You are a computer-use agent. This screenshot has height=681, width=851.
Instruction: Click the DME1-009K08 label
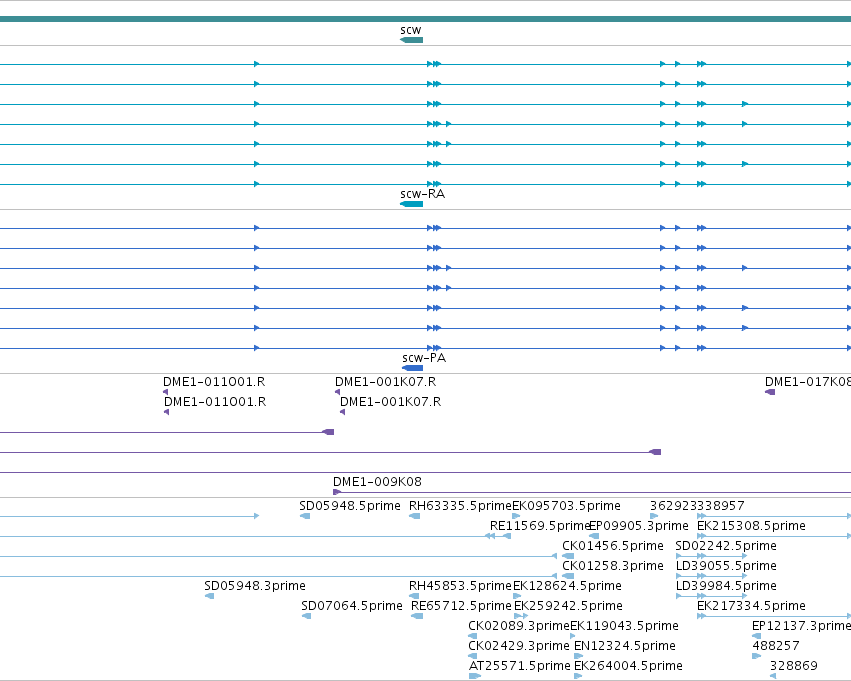[377, 481]
